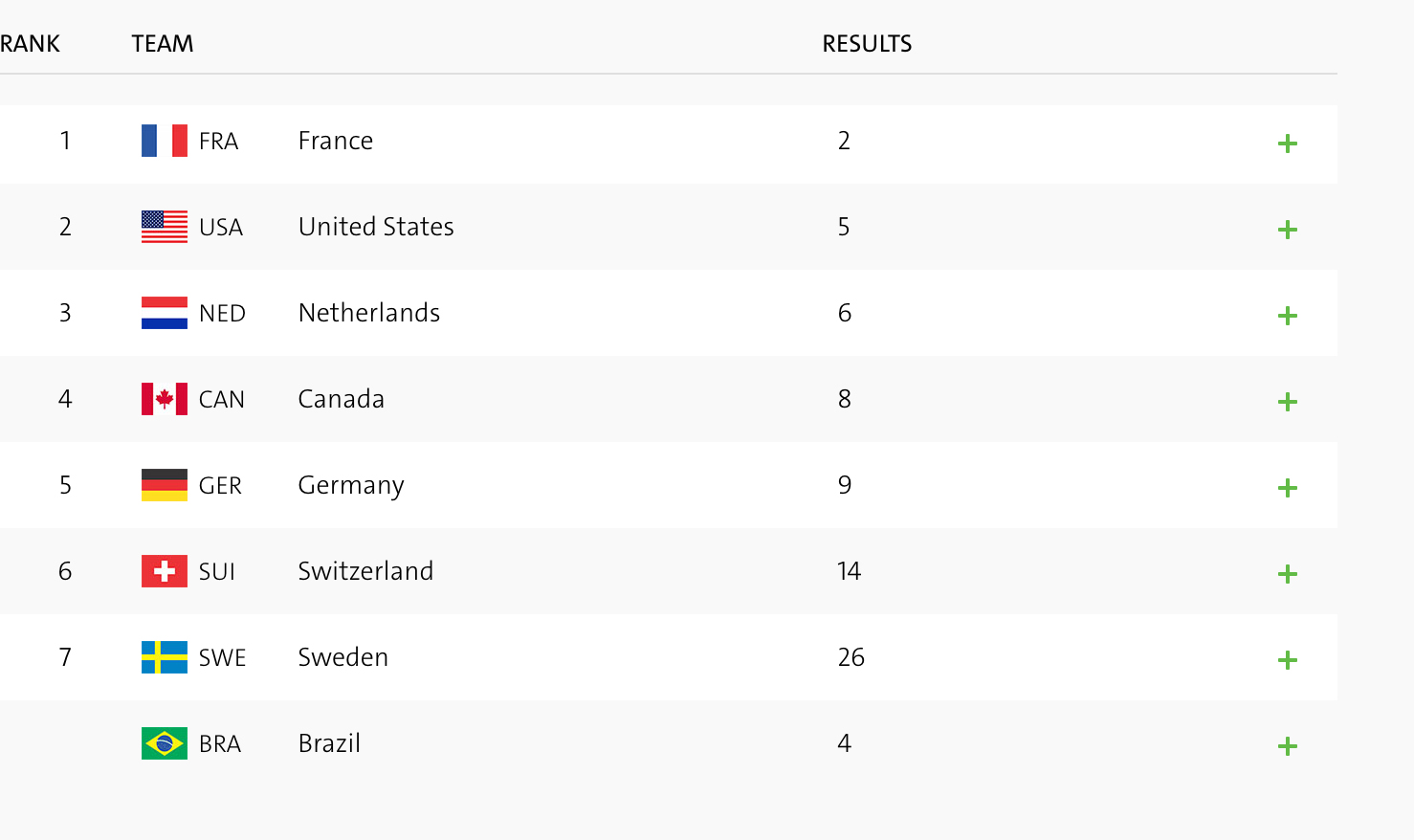Click the United States flag icon
Screen dimensions: 1414x840
tap(165, 227)
